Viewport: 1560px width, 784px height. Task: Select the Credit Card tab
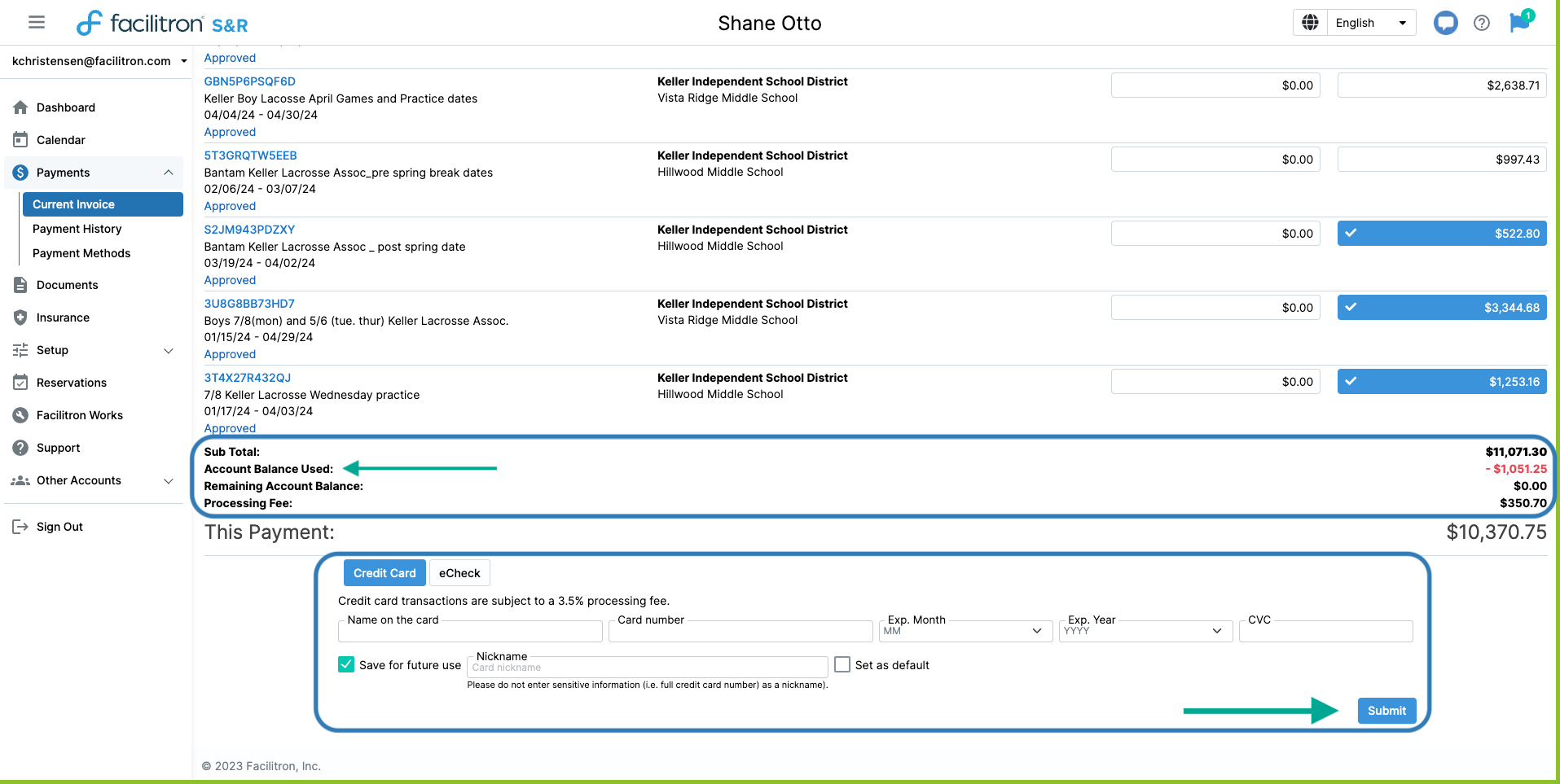tap(385, 573)
